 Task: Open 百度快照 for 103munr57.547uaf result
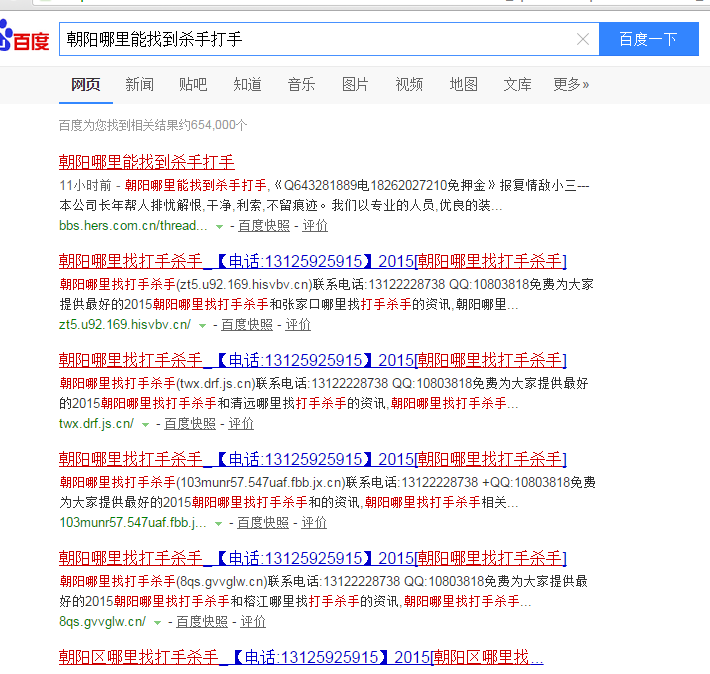[x=263, y=523]
